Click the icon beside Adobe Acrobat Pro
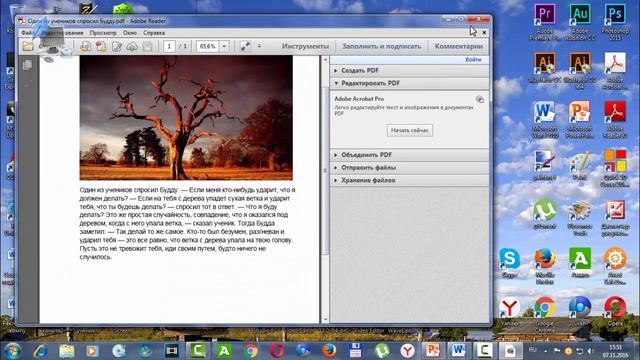Viewport: 640px width, 360px height. coord(480,99)
